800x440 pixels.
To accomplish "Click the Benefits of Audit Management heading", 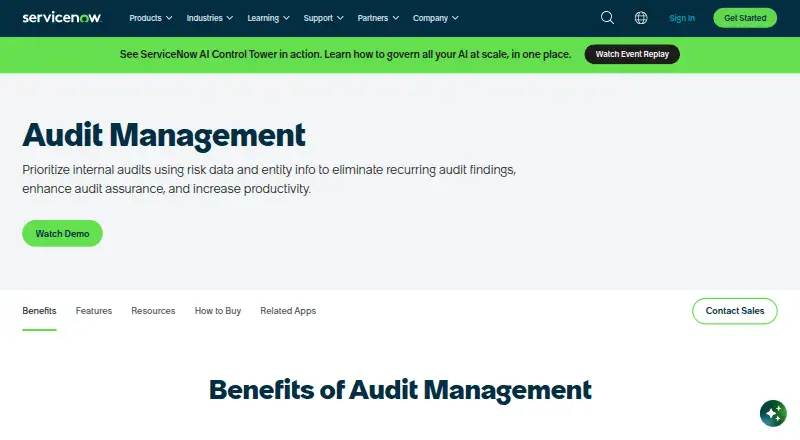I will click(x=400, y=390).
